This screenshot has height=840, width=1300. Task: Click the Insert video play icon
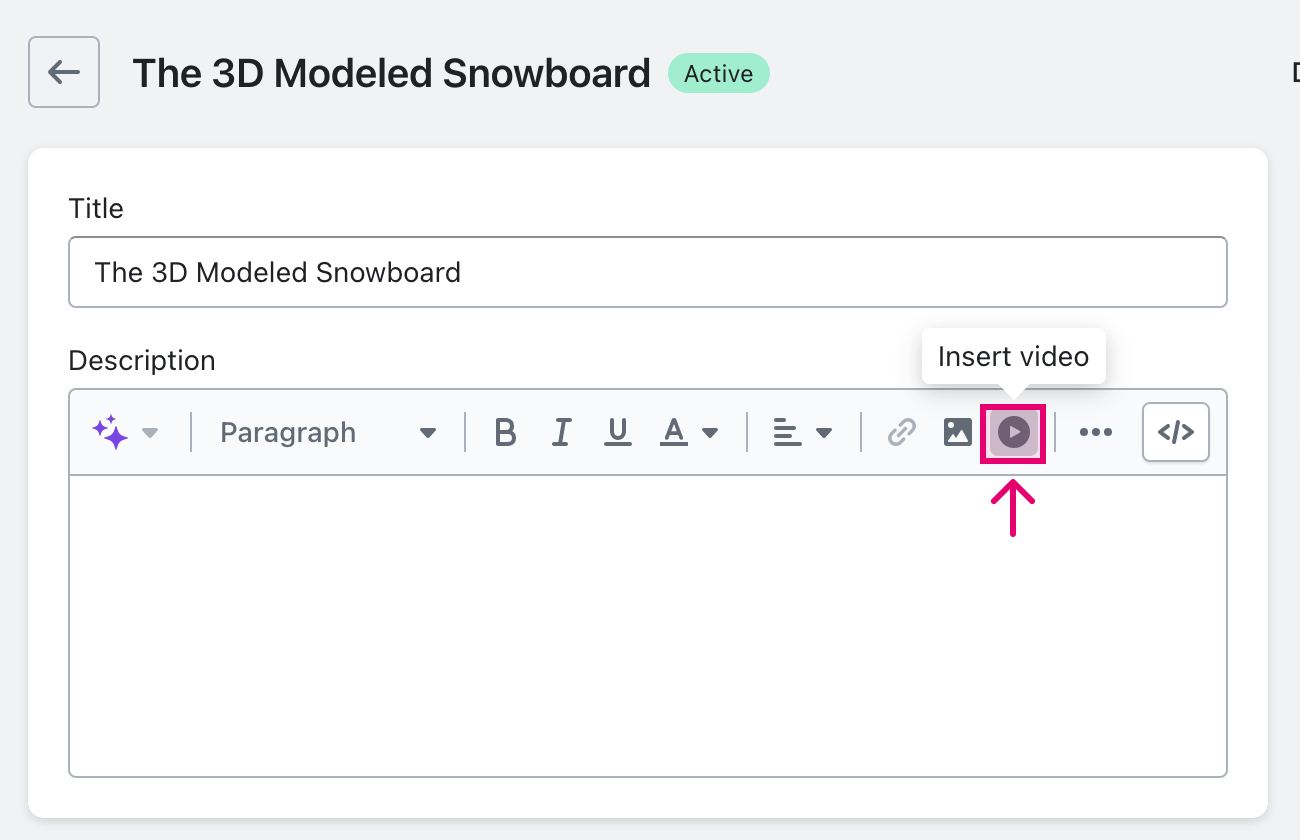(x=1013, y=433)
